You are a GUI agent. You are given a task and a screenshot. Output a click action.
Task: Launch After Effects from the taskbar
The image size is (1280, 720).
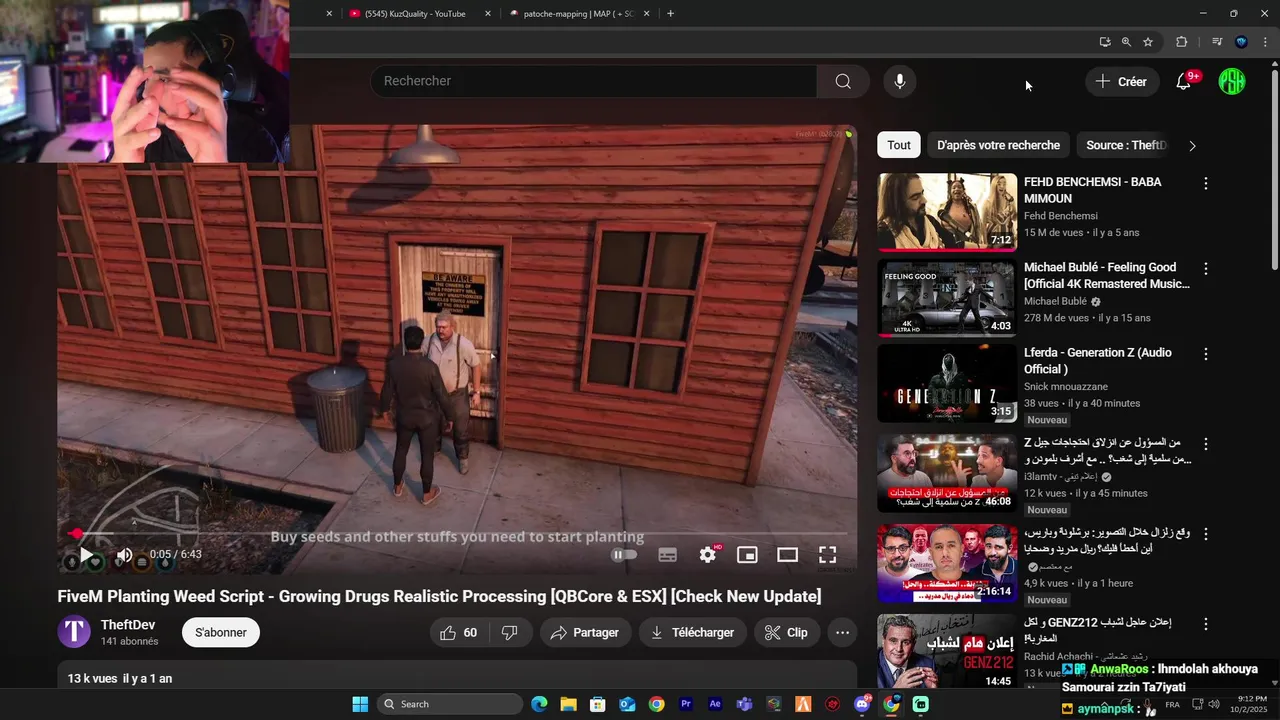pyautogui.click(x=715, y=704)
